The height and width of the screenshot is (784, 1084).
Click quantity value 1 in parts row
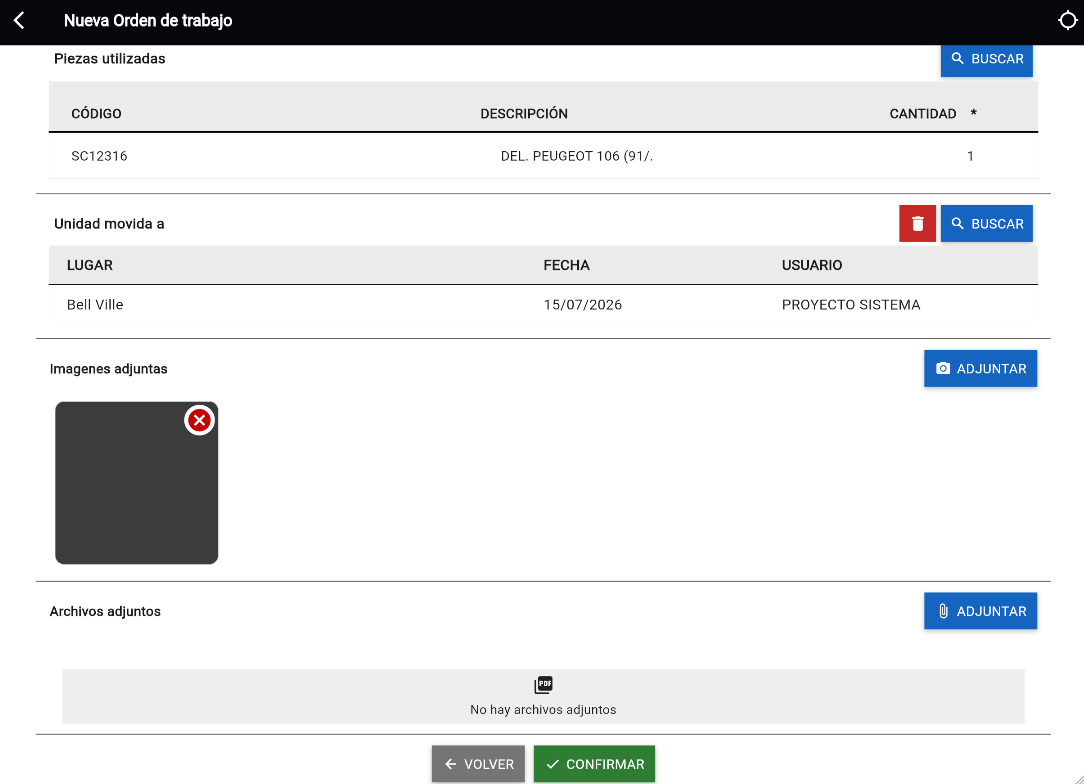pyautogui.click(x=970, y=156)
